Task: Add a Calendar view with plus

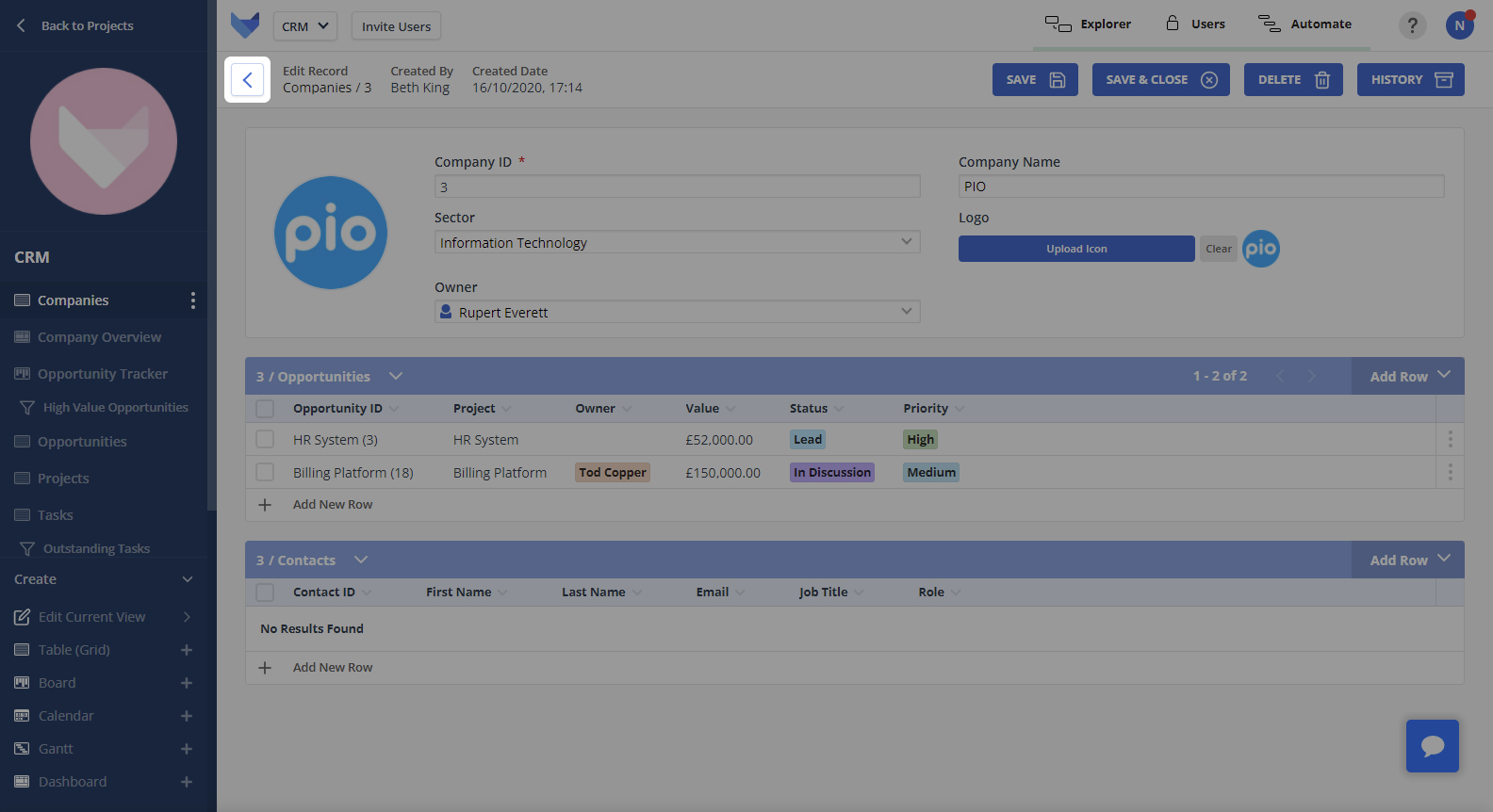Action: pyautogui.click(x=187, y=716)
